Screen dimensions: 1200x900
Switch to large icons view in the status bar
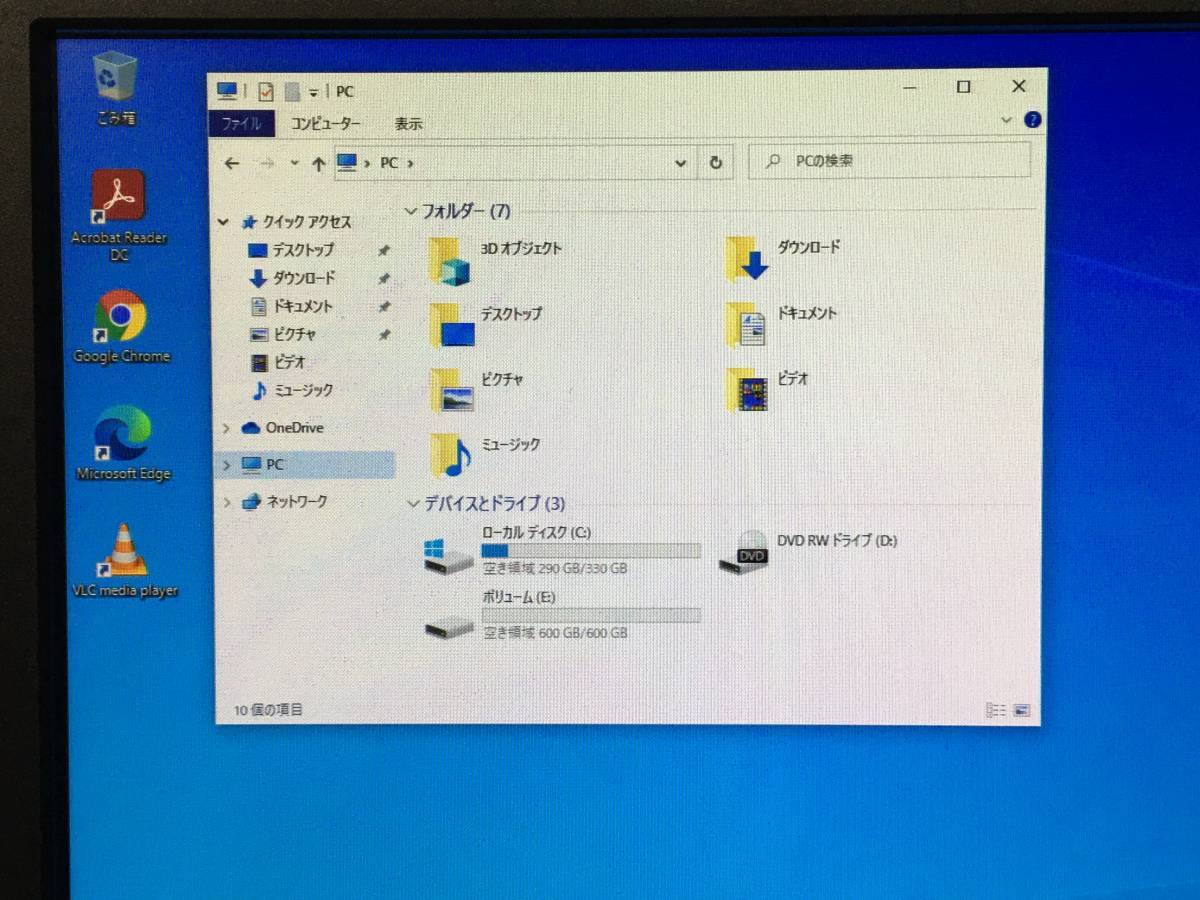point(1021,710)
